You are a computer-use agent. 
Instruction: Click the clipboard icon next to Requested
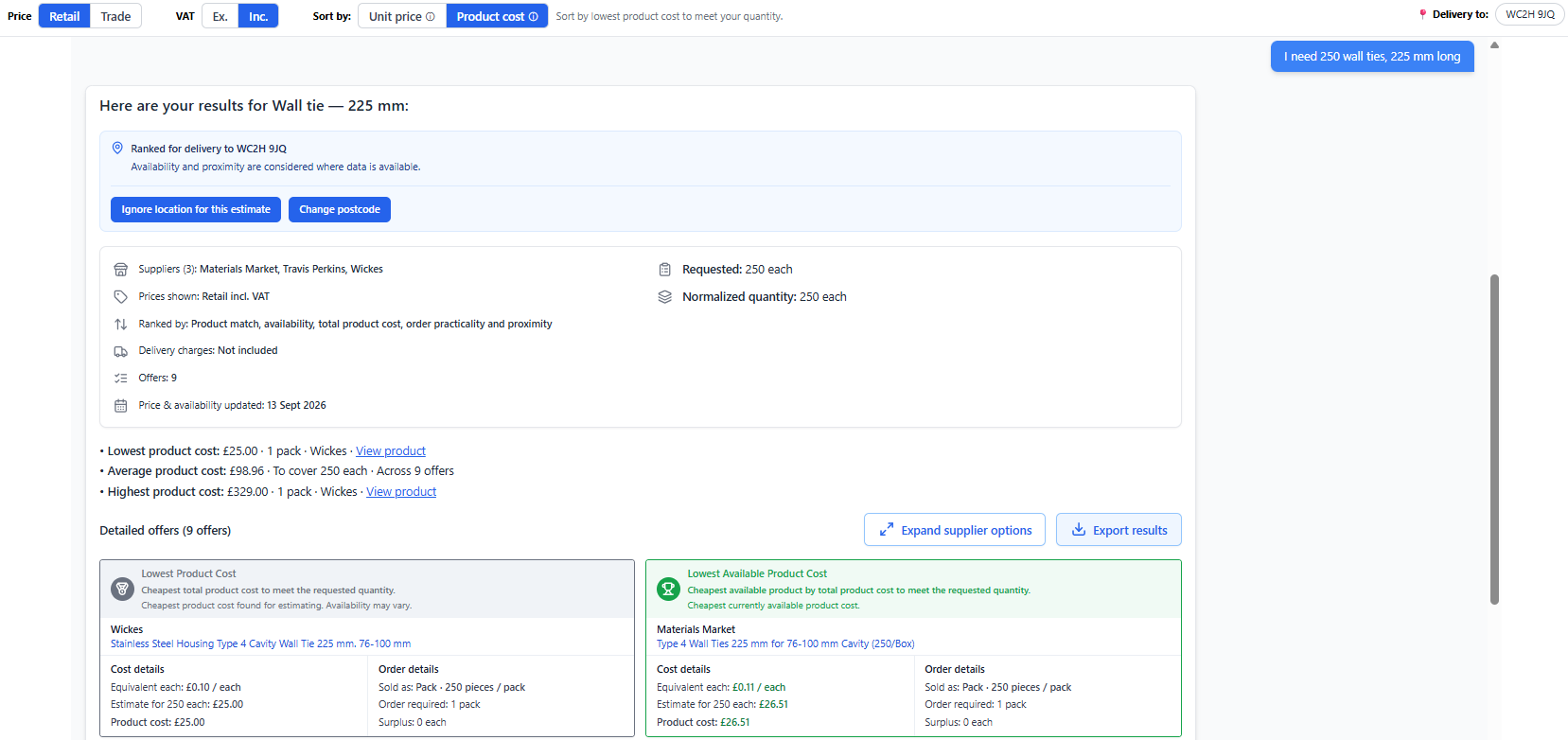pos(664,270)
